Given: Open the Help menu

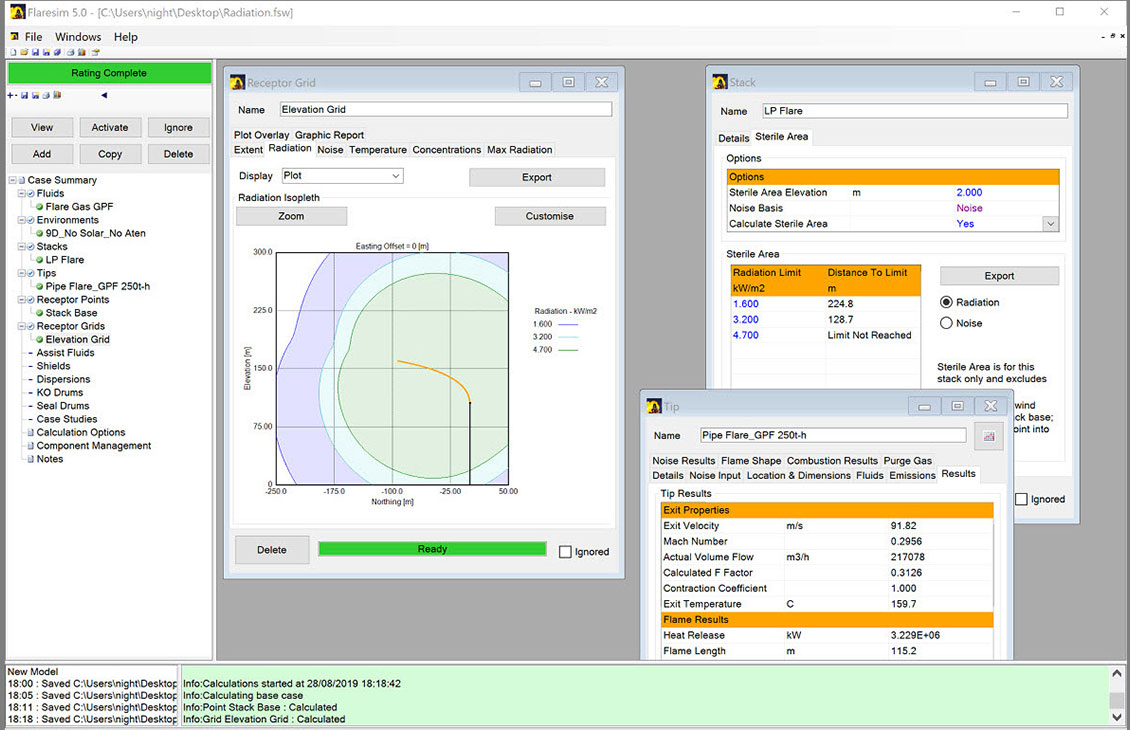Looking at the screenshot, I should 125,37.
